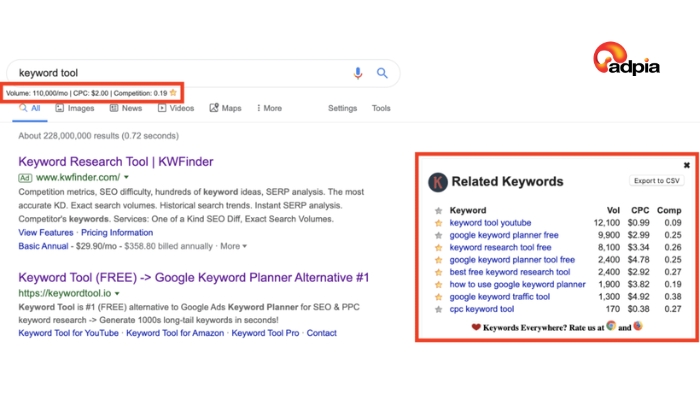Click the Vol column header
Image resolution: width=700 pixels, height=400 pixels.
coord(613,210)
